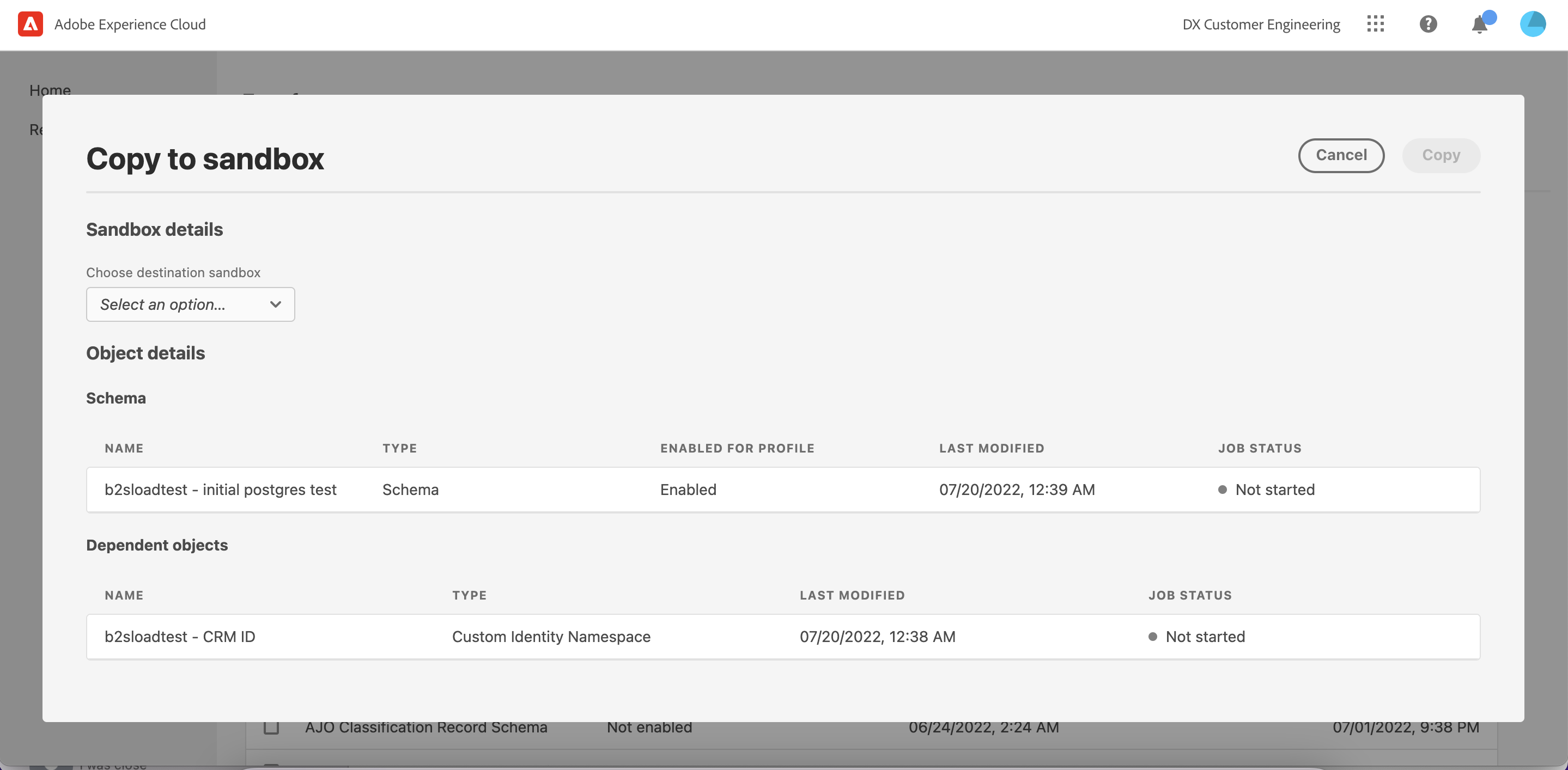The width and height of the screenshot is (1568, 770).
Task: Click the dropdown chevron arrow
Action: (276, 304)
